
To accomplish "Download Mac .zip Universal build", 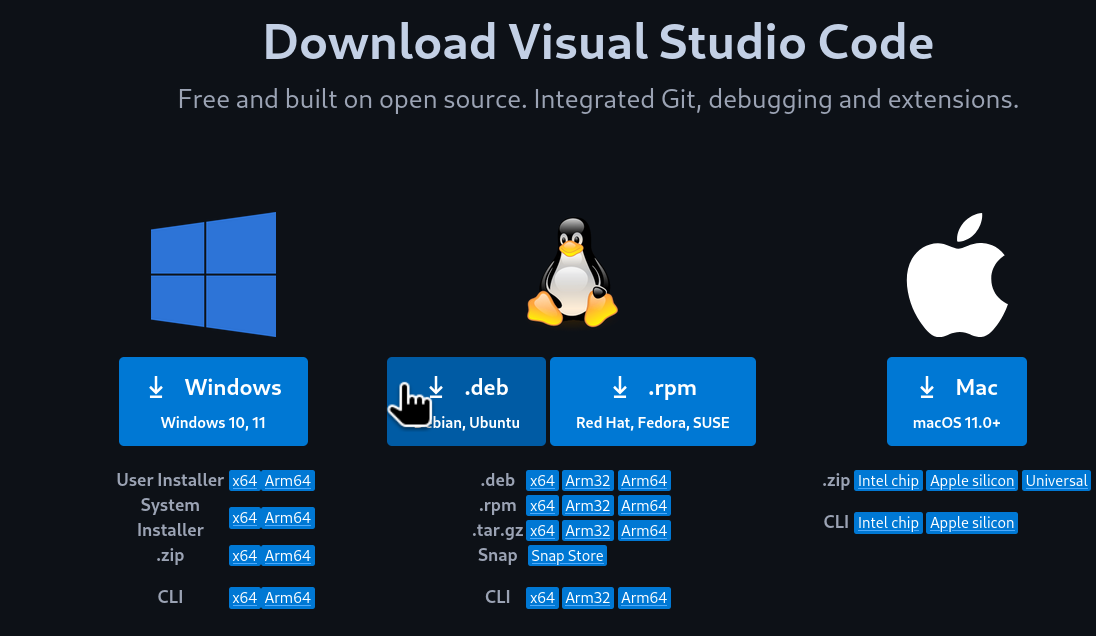I will coord(1056,481).
